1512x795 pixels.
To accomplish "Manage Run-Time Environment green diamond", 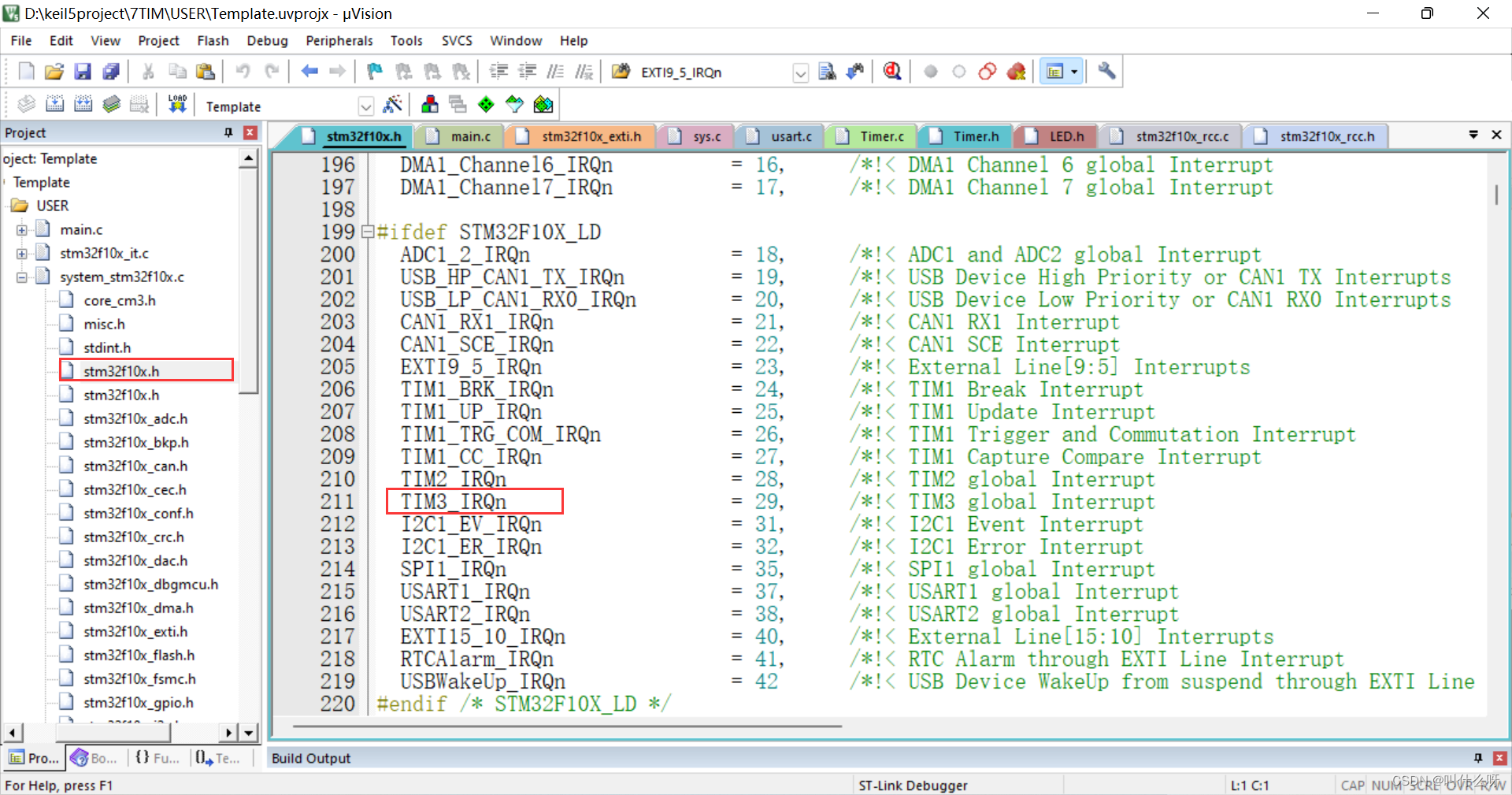I will tap(487, 104).
